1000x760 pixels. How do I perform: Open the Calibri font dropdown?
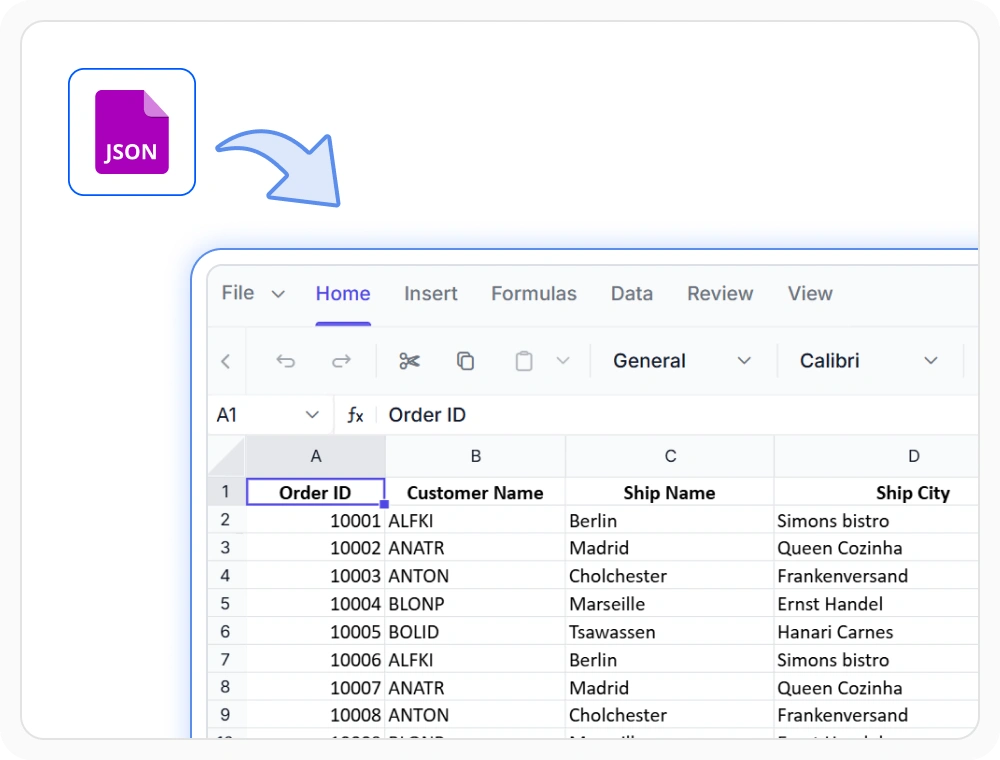point(869,361)
